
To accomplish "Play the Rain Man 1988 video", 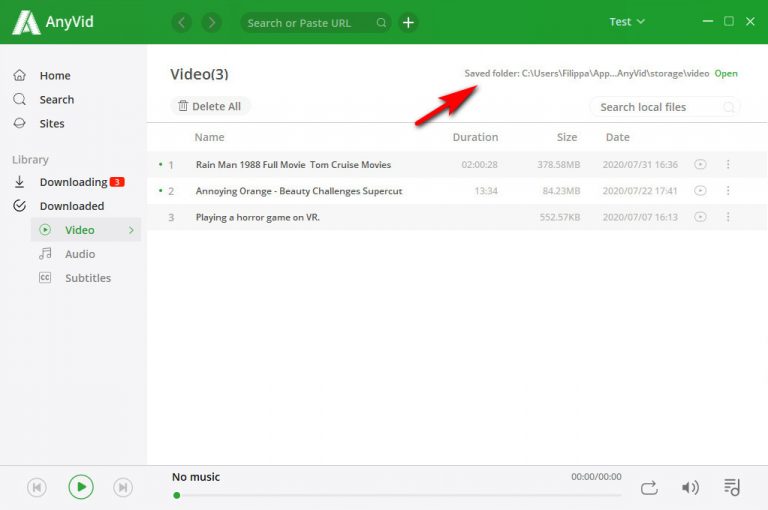I will [x=700, y=165].
